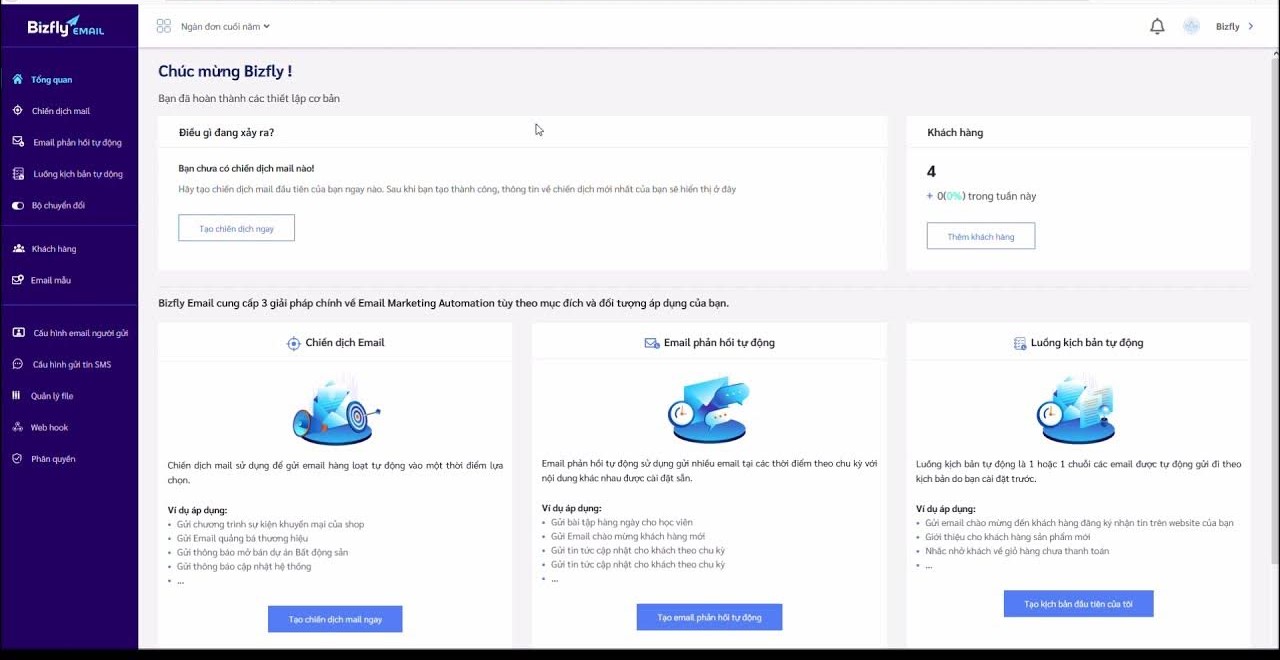Select Phân quyền in the sidebar menu
1280x660 pixels.
(x=16, y=458)
